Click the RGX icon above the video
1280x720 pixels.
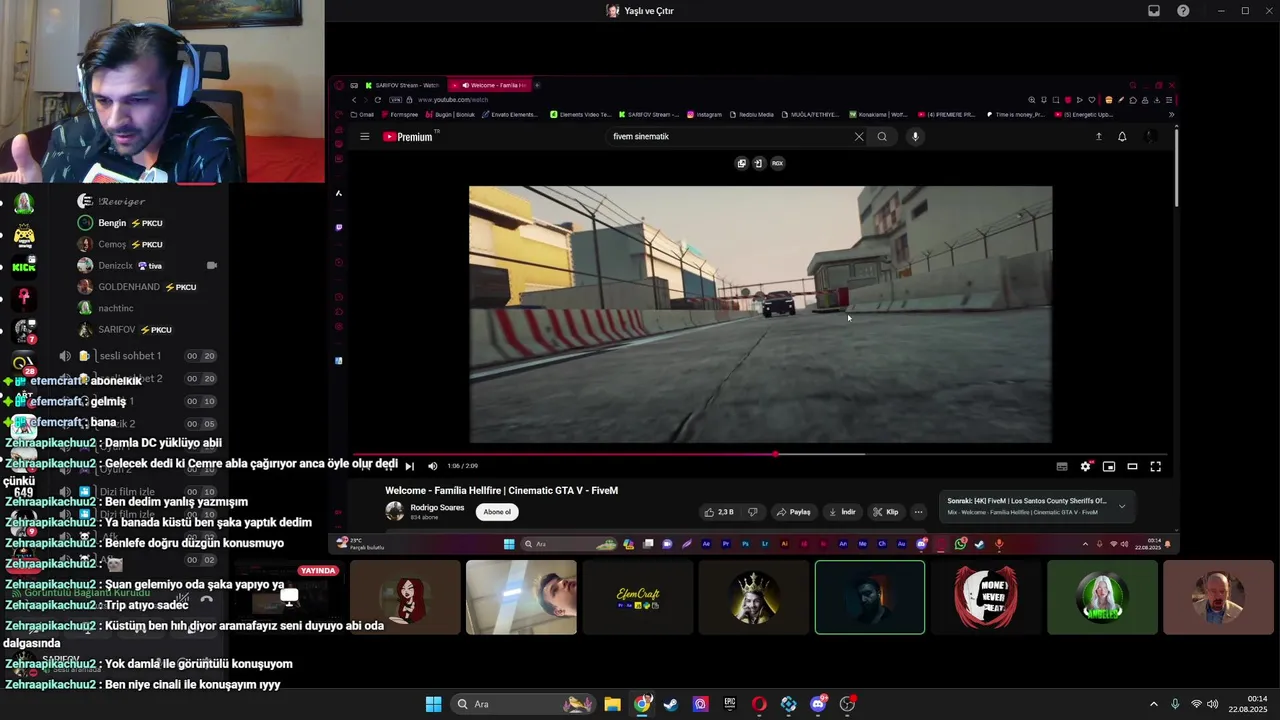coord(777,163)
